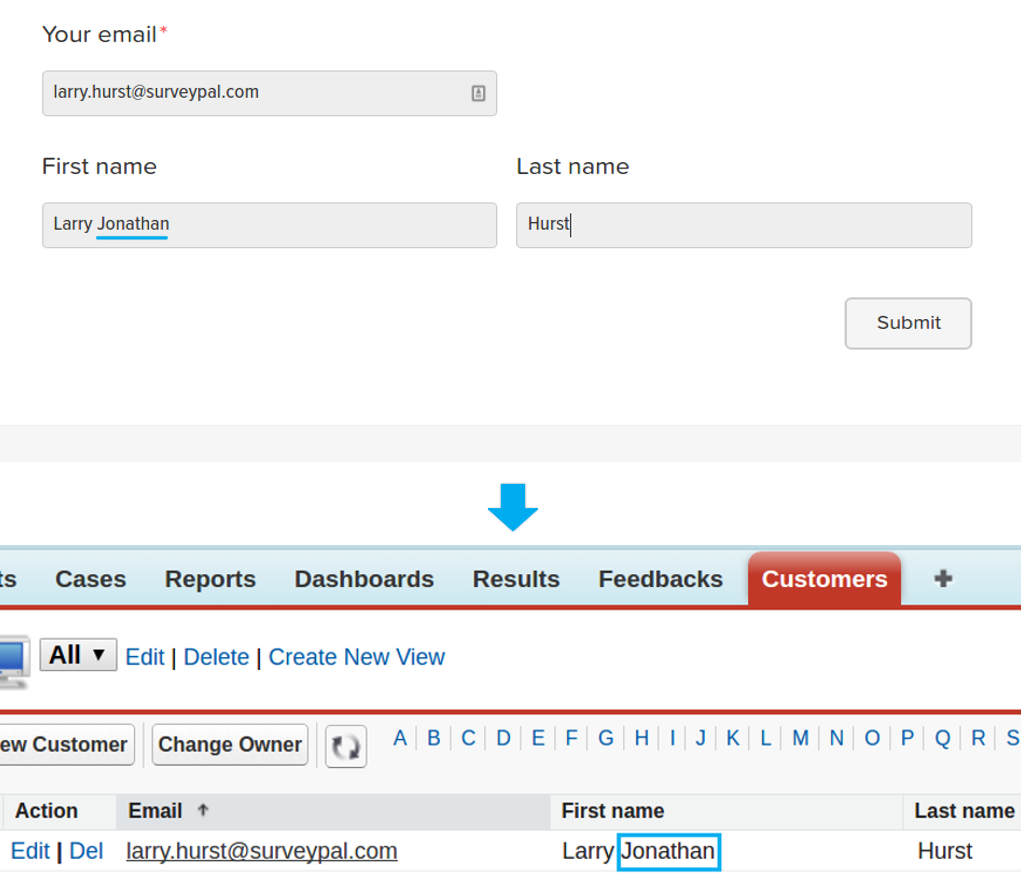Screen dimensions: 1021x886
Task: Click the Change Owner button
Action: tap(230, 745)
